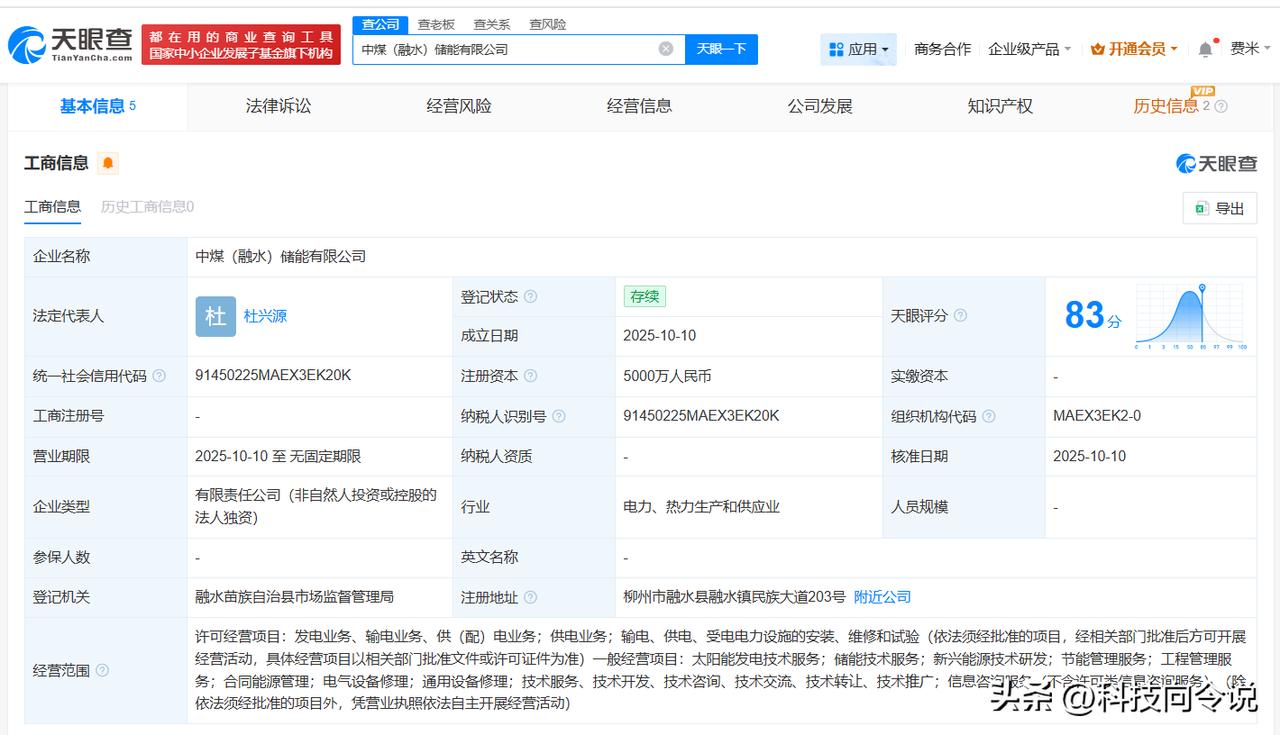This screenshot has height=735, width=1280.
Task: Switch to the 法律诉讼 tab
Action: [x=278, y=106]
